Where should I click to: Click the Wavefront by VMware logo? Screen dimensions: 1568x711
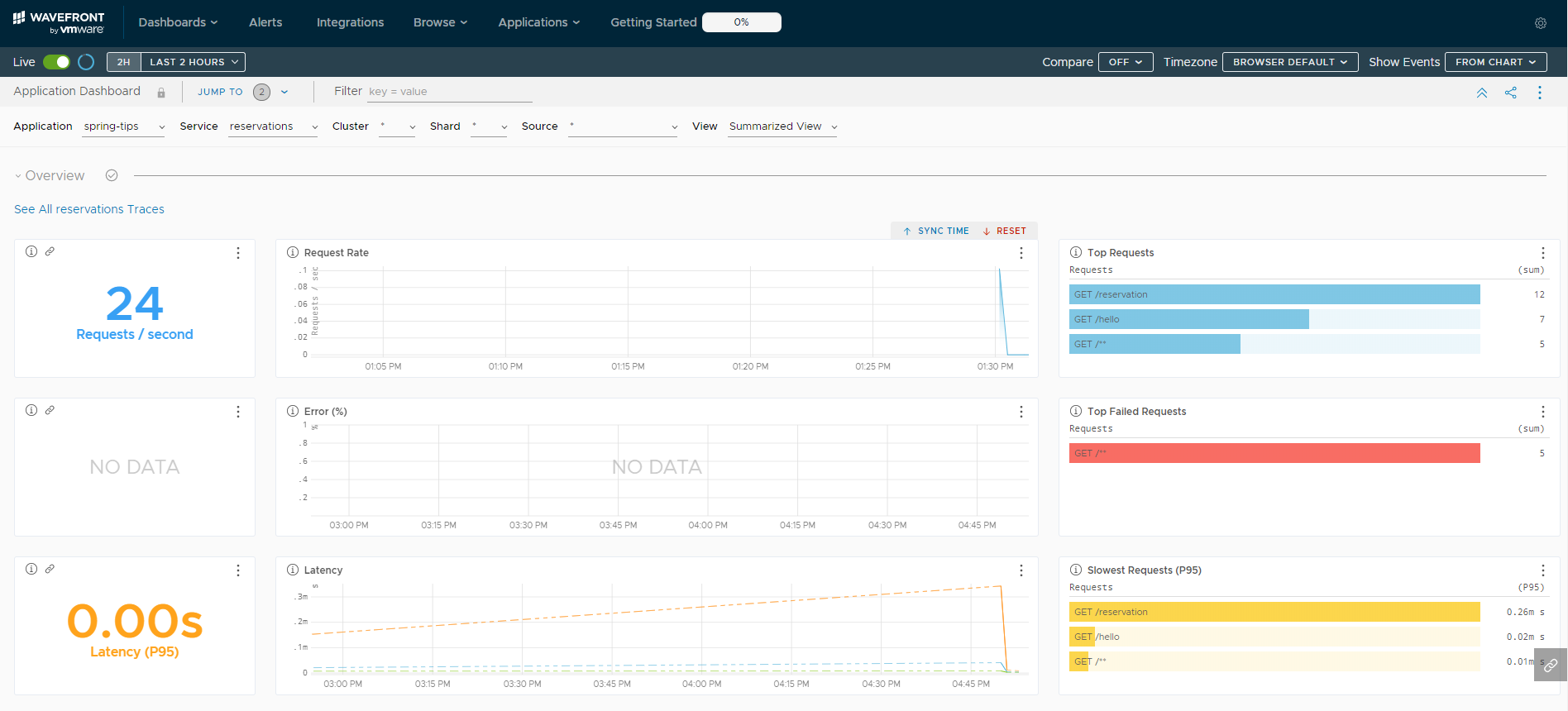pyautogui.click(x=59, y=22)
